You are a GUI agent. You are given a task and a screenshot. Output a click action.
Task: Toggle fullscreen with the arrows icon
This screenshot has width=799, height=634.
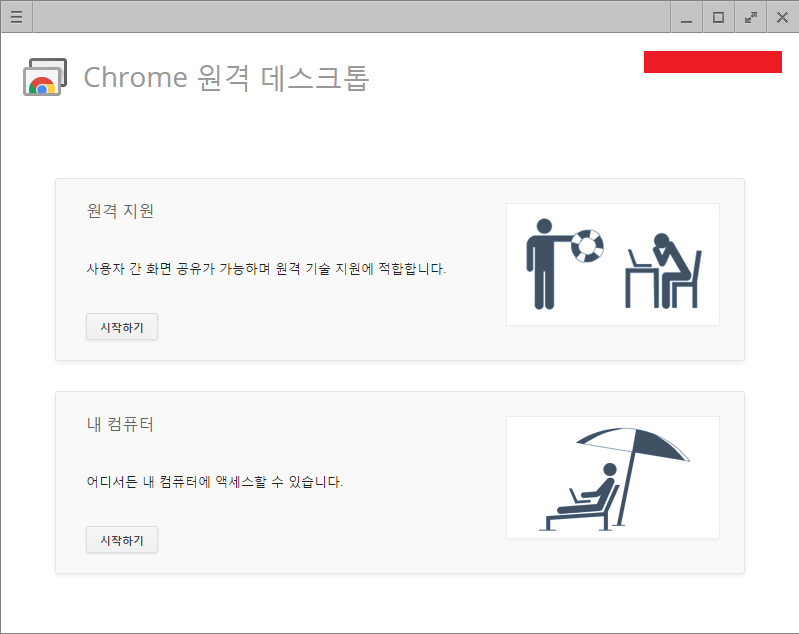pos(751,17)
